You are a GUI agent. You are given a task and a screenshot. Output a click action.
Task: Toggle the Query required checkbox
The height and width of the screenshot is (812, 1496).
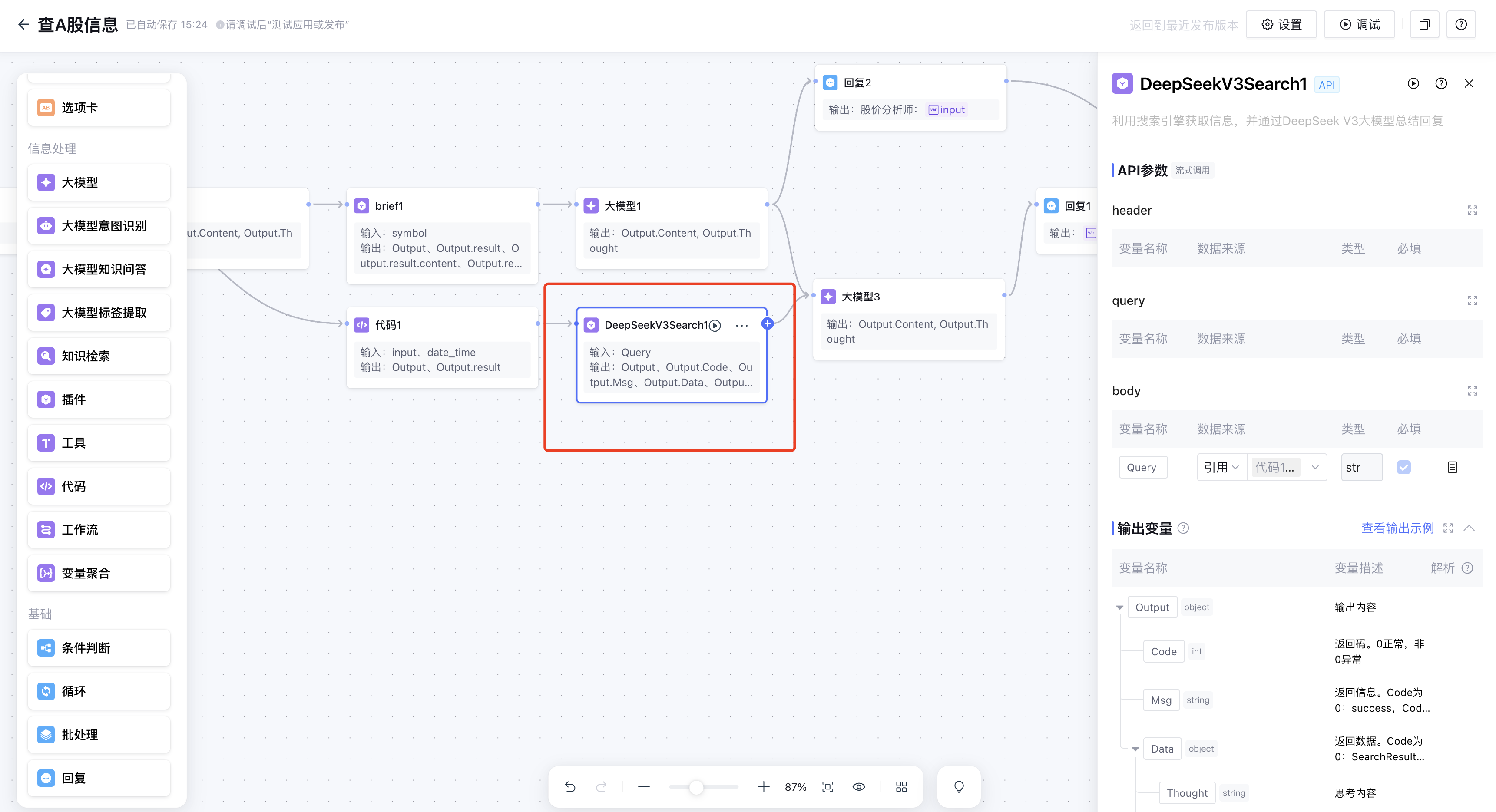(x=1403, y=467)
